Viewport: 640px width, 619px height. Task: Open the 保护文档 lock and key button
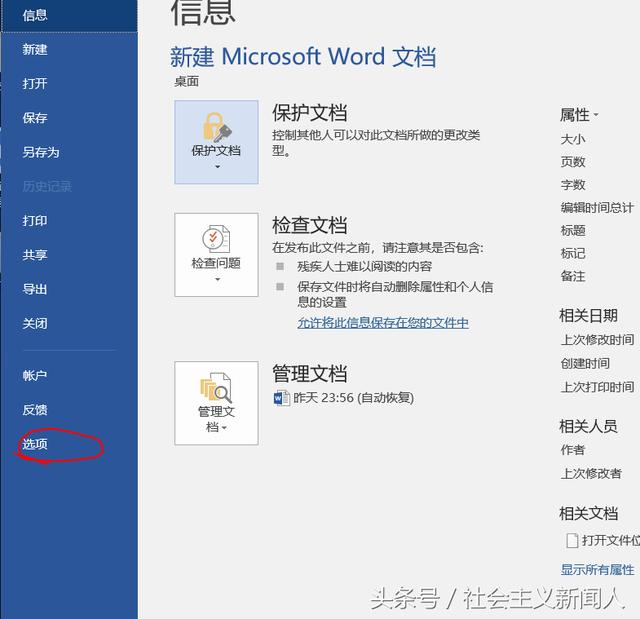point(216,142)
